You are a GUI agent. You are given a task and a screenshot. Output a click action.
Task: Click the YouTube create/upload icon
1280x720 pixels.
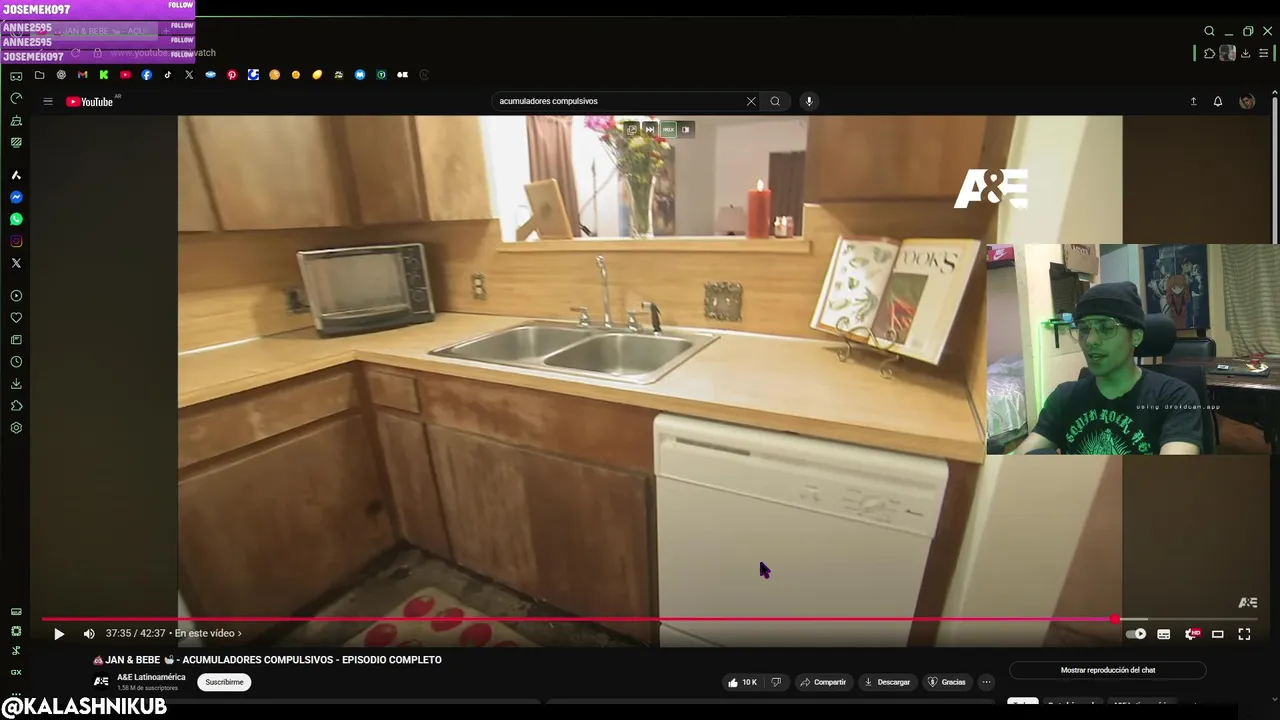pyautogui.click(x=1193, y=101)
